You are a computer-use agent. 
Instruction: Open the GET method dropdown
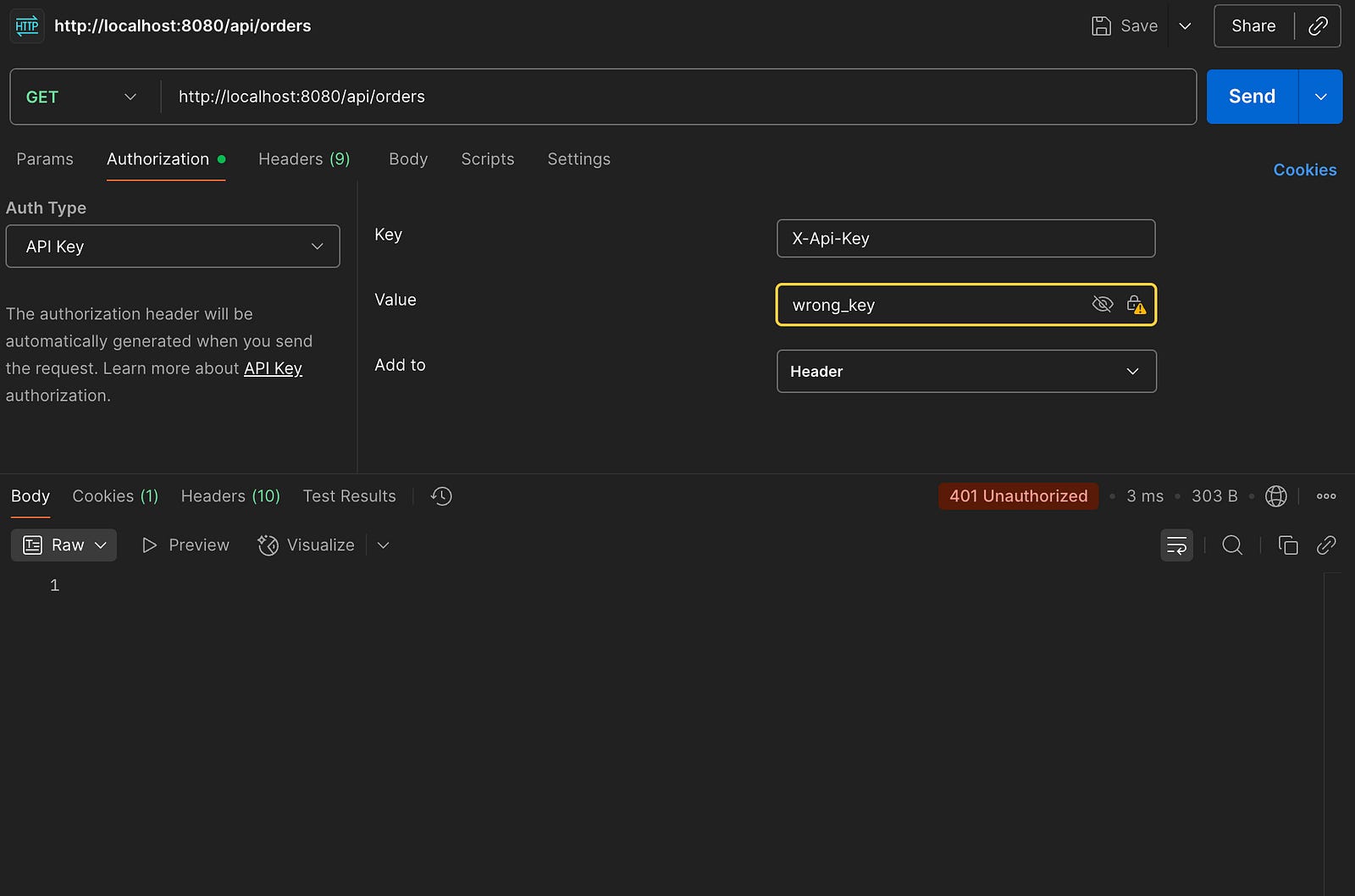click(81, 97)
